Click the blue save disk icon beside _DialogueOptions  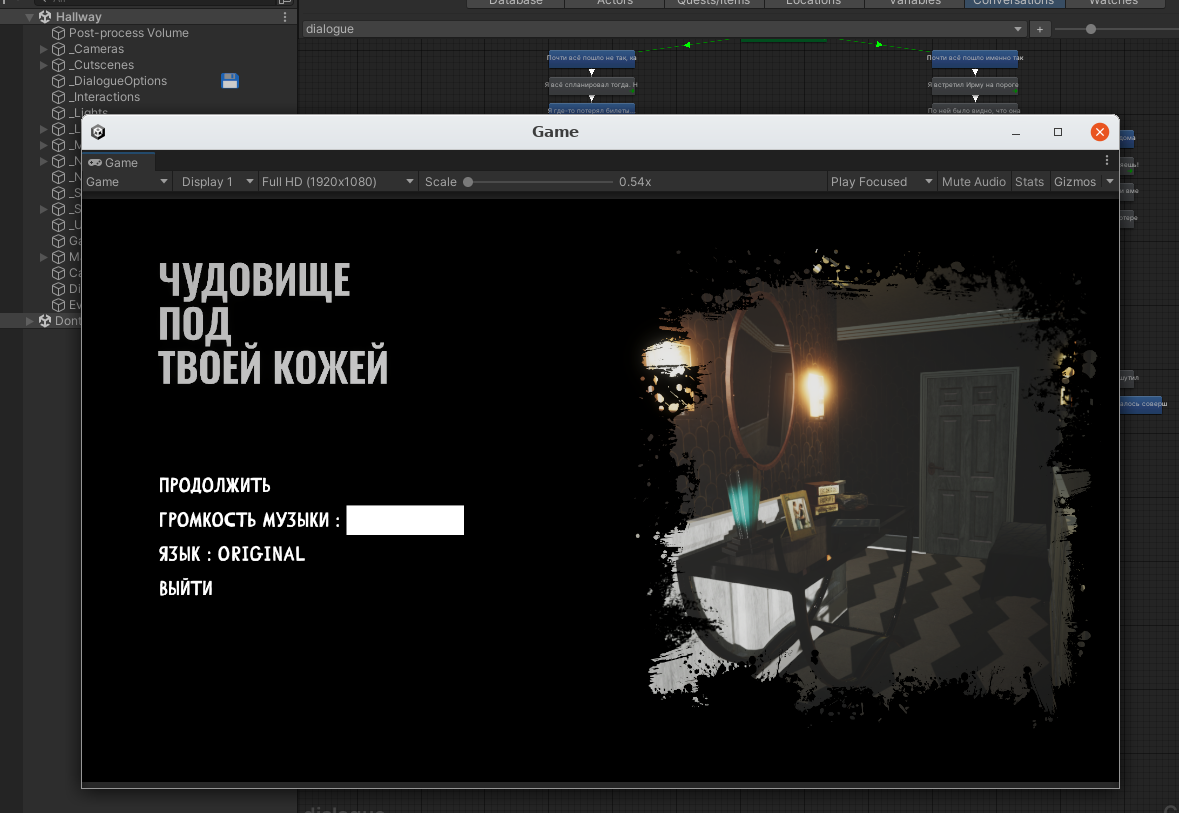pyautogui.click(x=230, y=81)
